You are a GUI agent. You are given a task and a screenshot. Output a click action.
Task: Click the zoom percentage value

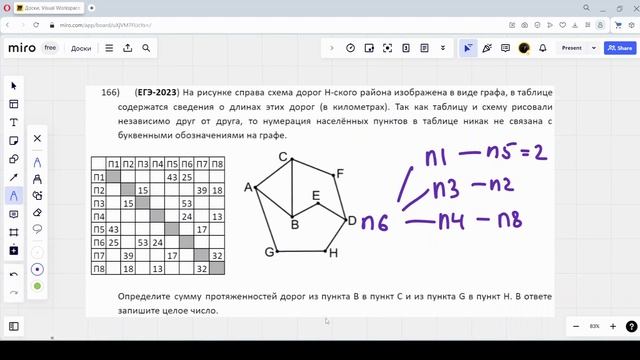pos(594,326)
